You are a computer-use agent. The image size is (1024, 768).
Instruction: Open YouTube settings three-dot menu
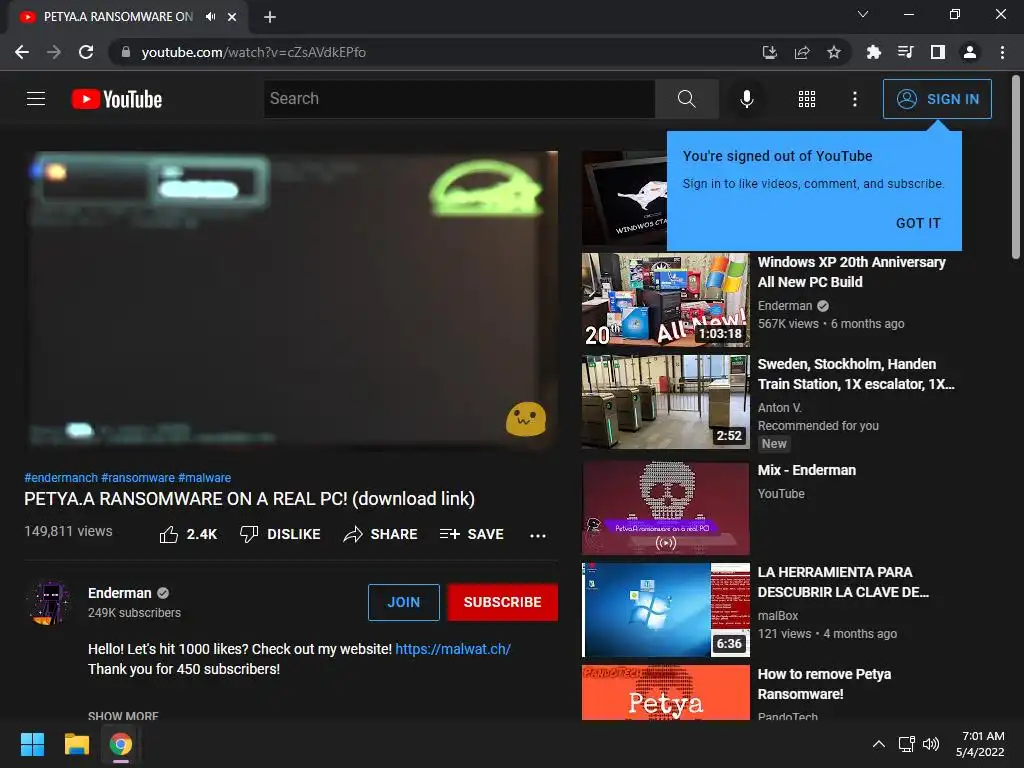tap(854, 99)
